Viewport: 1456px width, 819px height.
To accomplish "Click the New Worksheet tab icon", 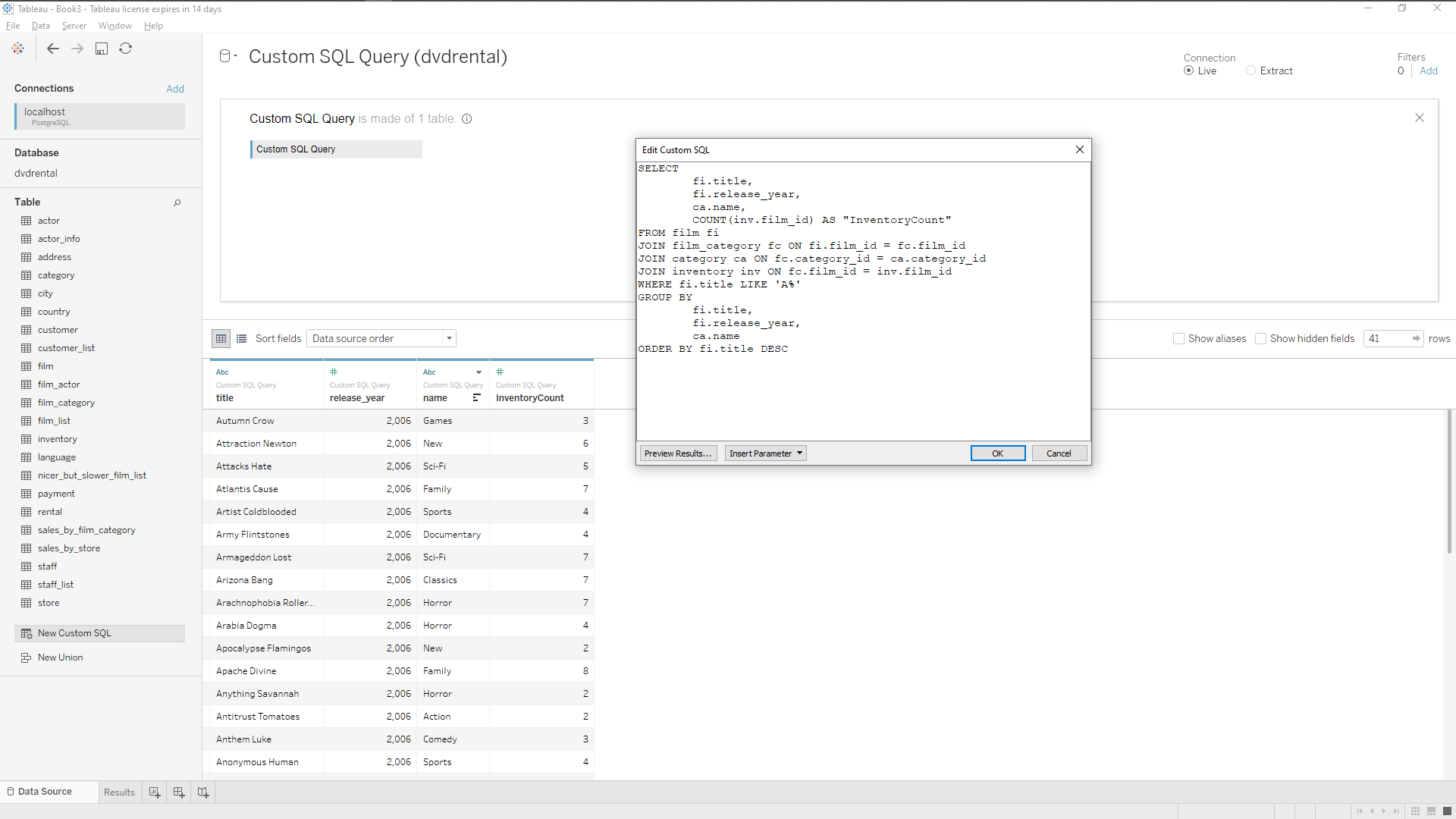I will (155, 792).
